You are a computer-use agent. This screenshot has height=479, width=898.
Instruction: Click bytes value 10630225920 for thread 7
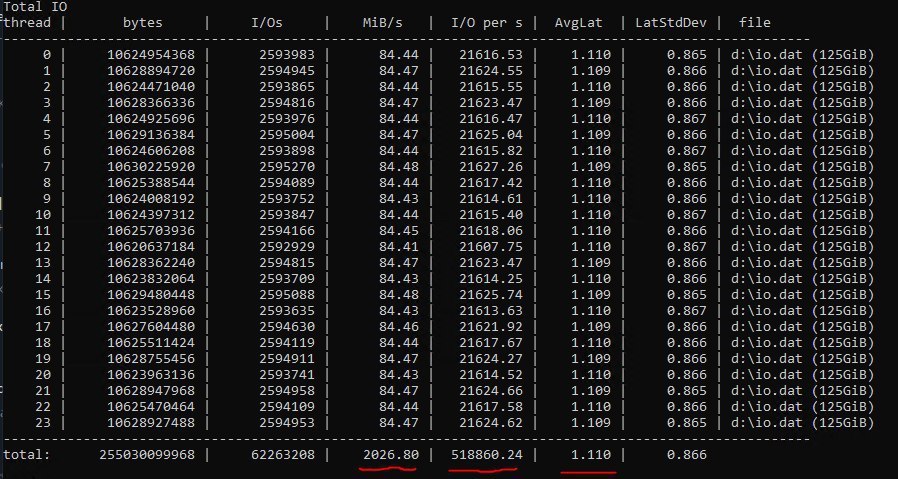(x=151, y=167)
